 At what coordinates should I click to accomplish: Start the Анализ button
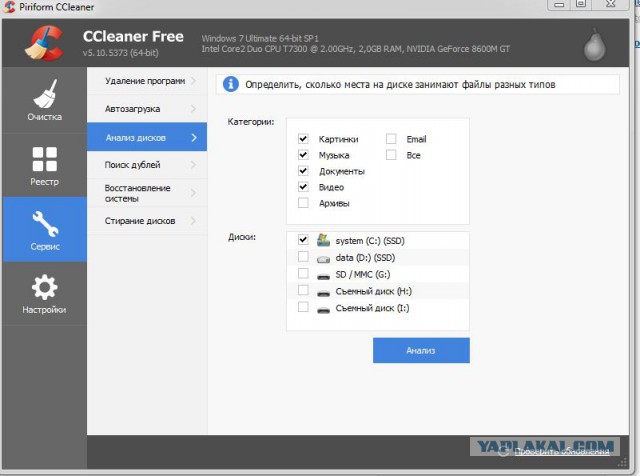coord(421,350)
